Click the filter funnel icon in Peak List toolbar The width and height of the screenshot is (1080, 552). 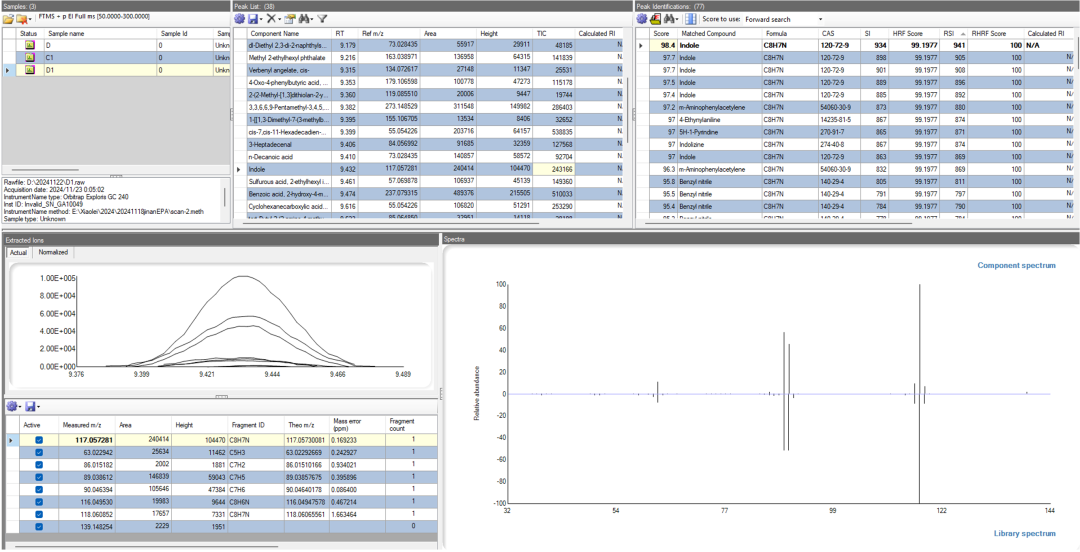(x=322, y=19)
